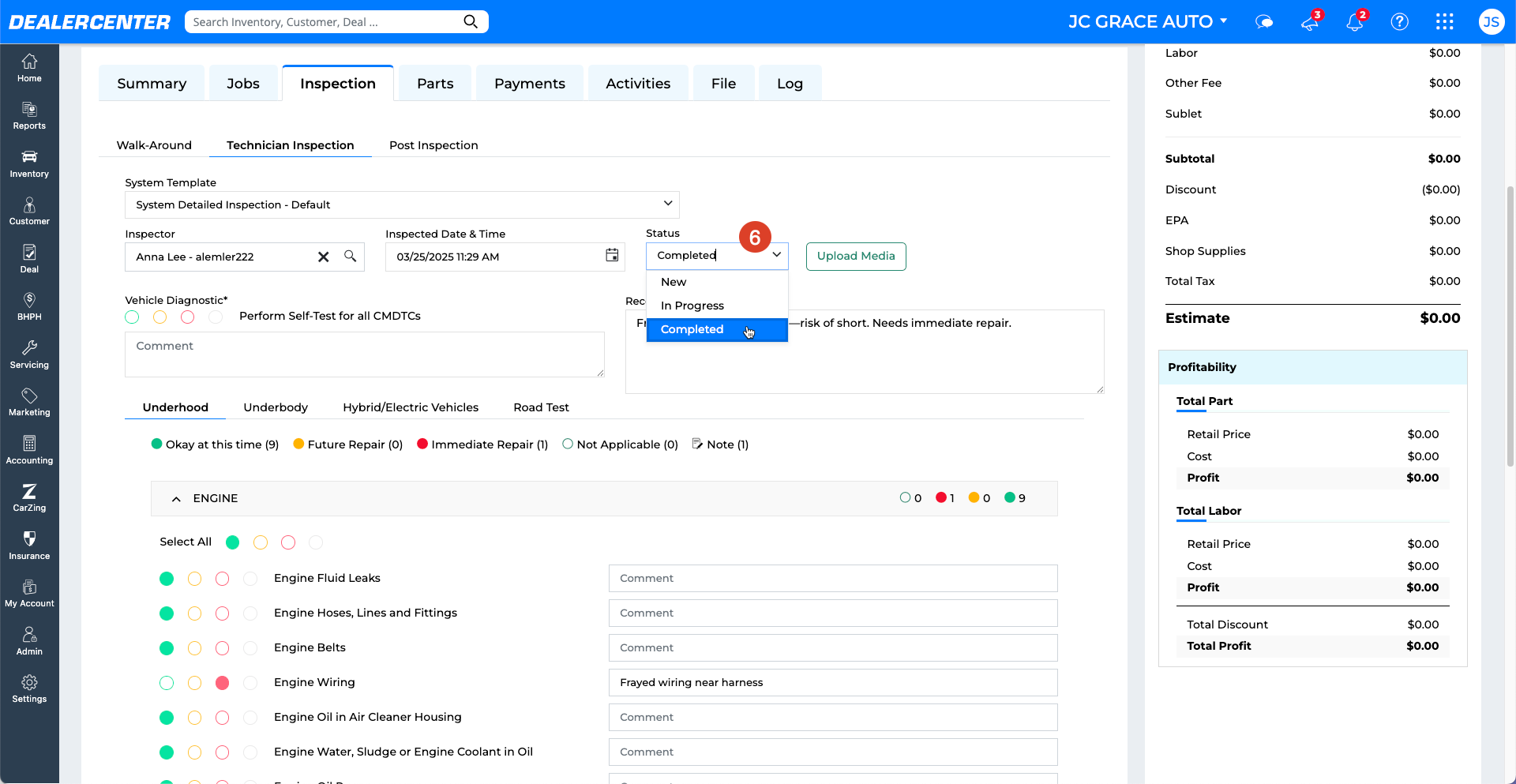Choose Completed status option
The image size is (1516, 784).
pyautogui.click(x=717, y=329)
